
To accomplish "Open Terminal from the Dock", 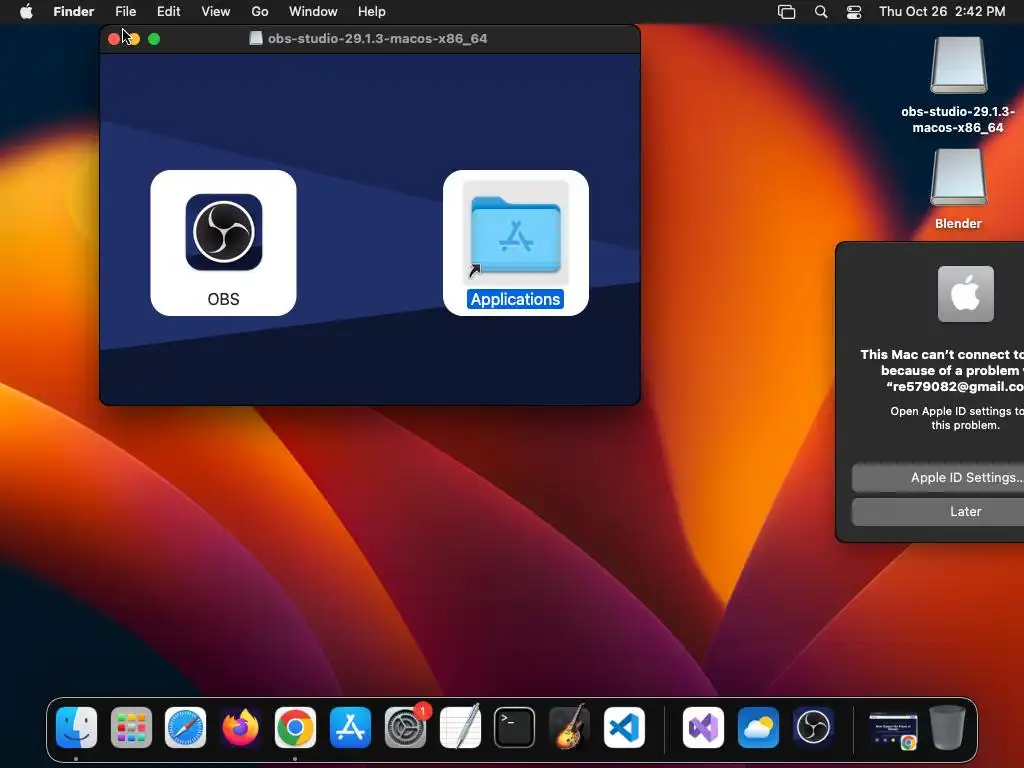I will click(515, 728).
